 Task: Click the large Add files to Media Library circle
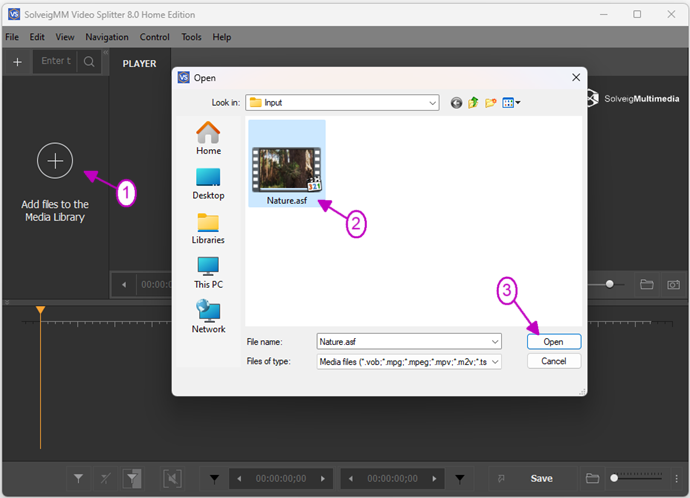55,161
